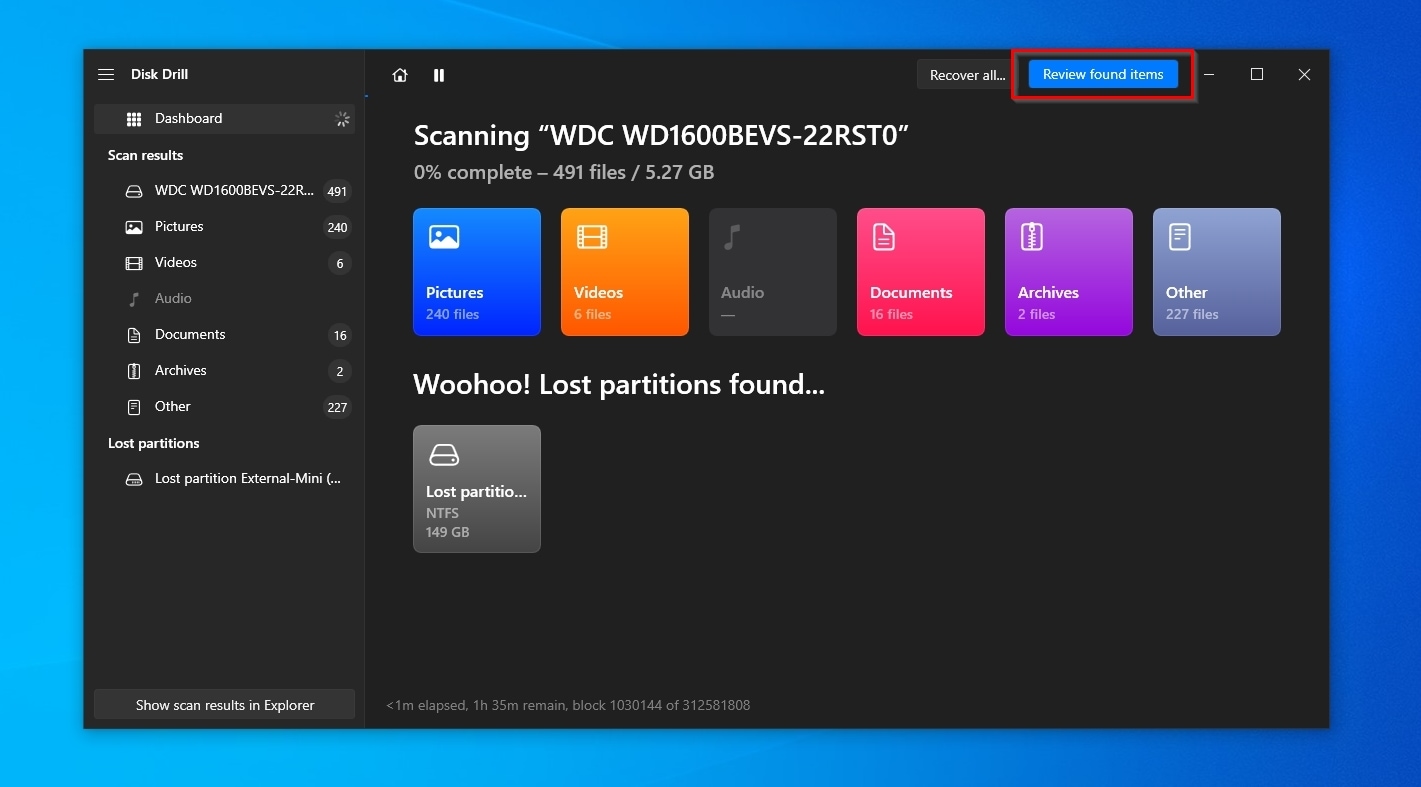Click the Review found items button
Viewport: 1421px width, 787px height.
tap(1103, 74)
